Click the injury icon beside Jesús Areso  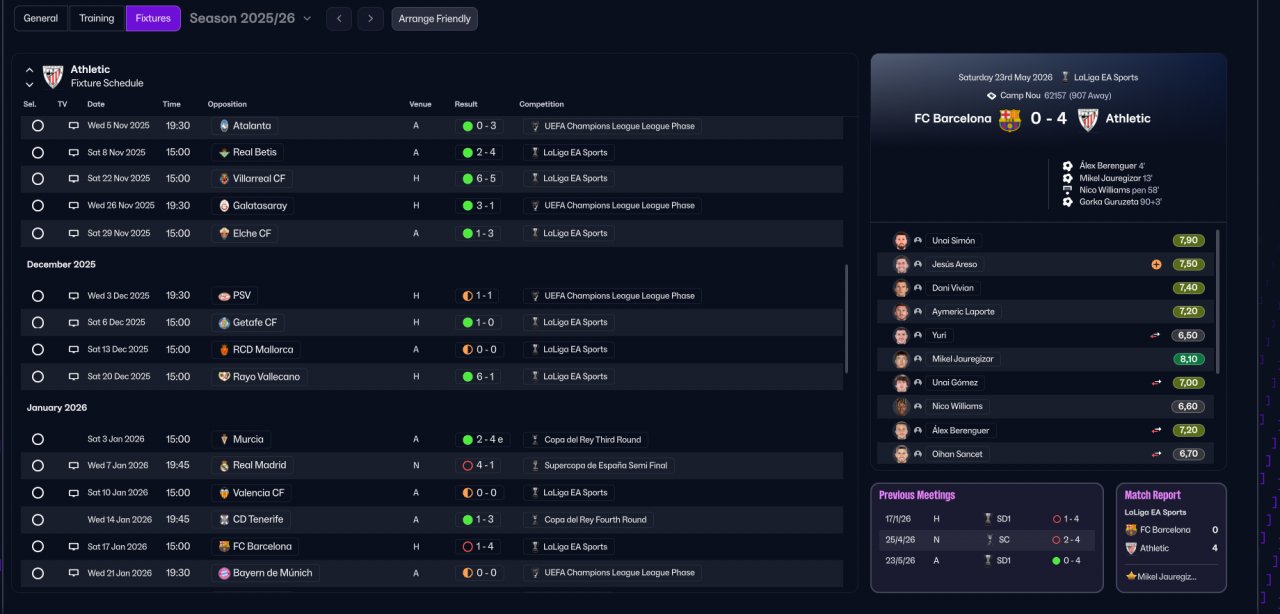[x=1156, y=265]
